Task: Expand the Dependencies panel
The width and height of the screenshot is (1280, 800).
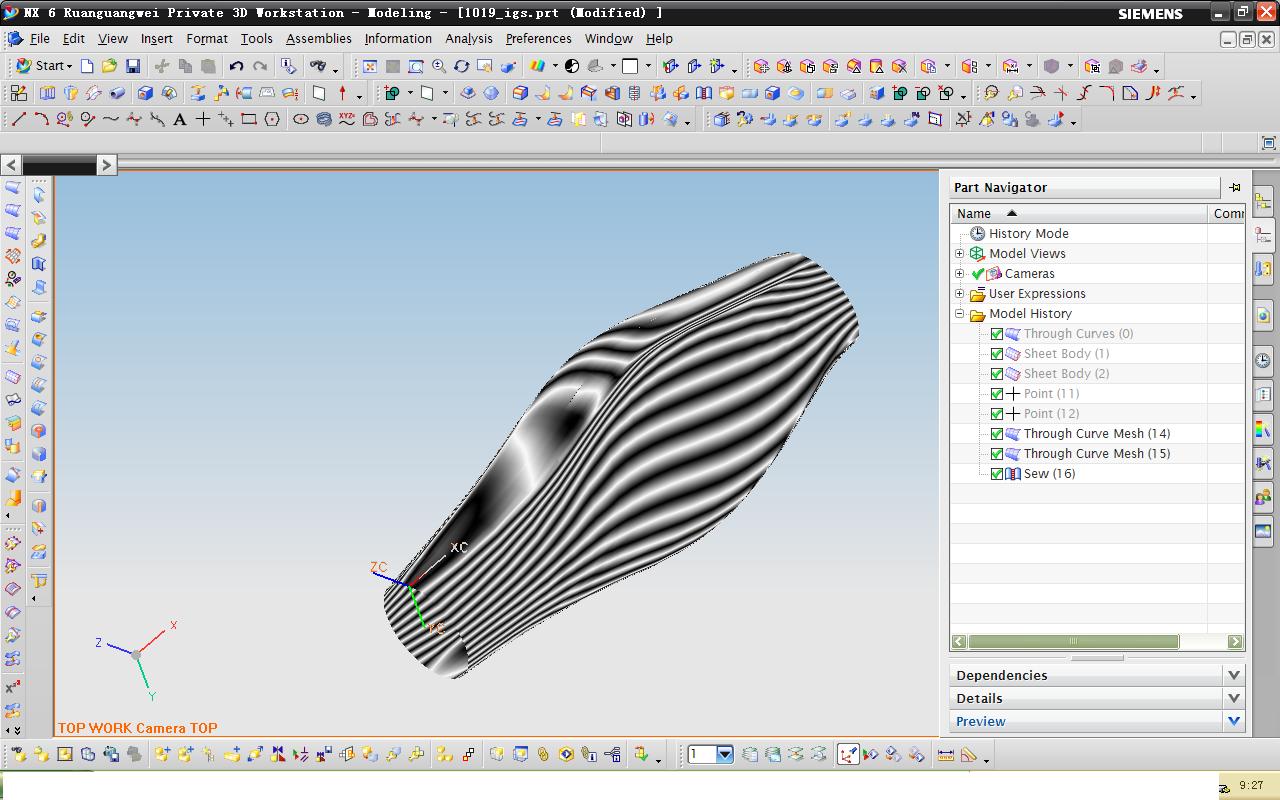Action: (1233, 675)
